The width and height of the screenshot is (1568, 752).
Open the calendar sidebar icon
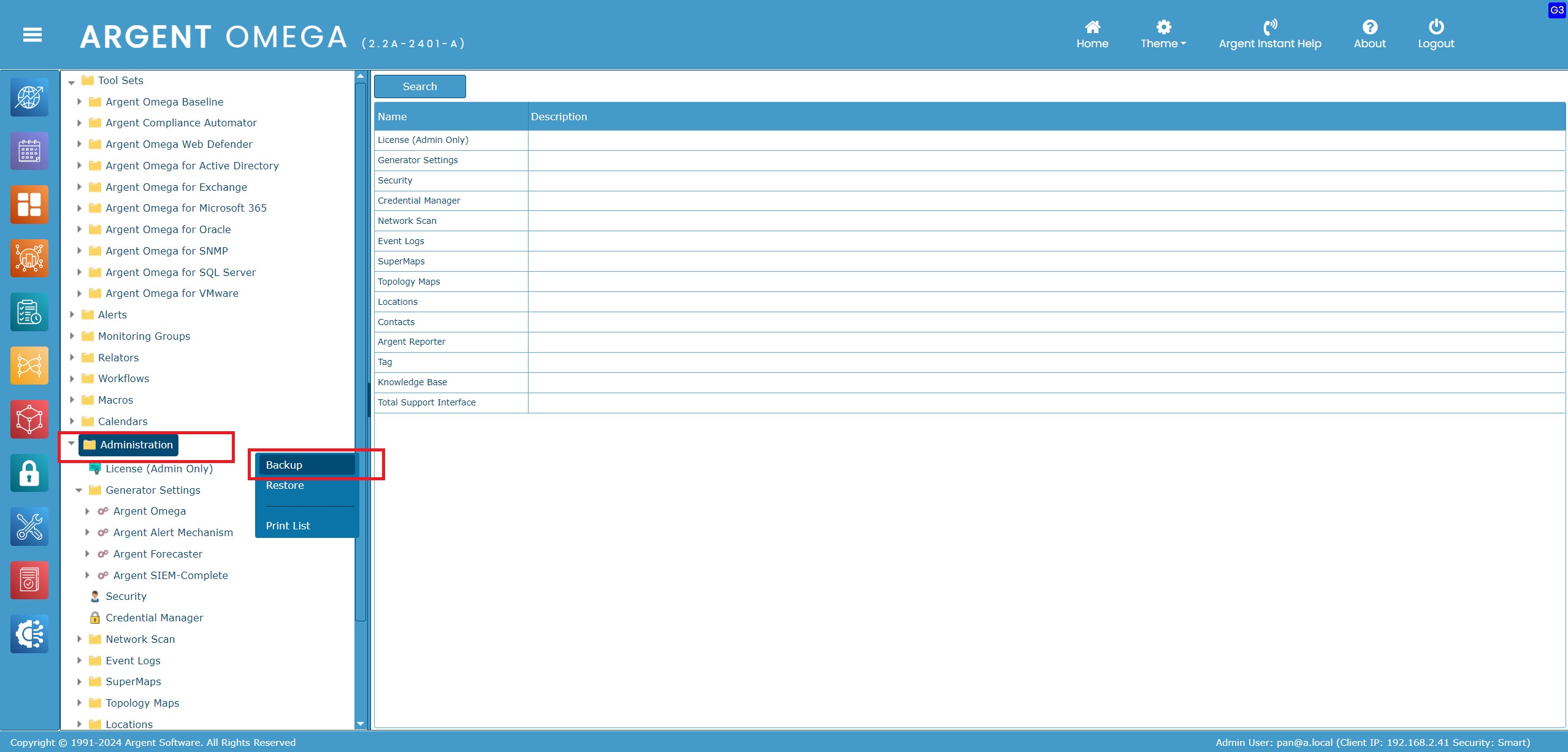coord(29,151)
